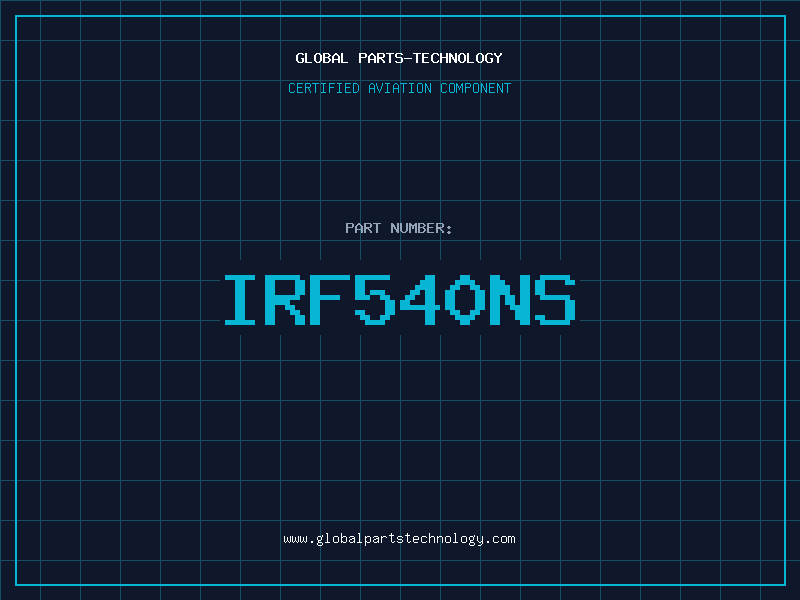Viewport: 800px width, 600px height.
Task: Select the digit 5 in the part number
Action: pyautogui.click(x=376, y=299)
